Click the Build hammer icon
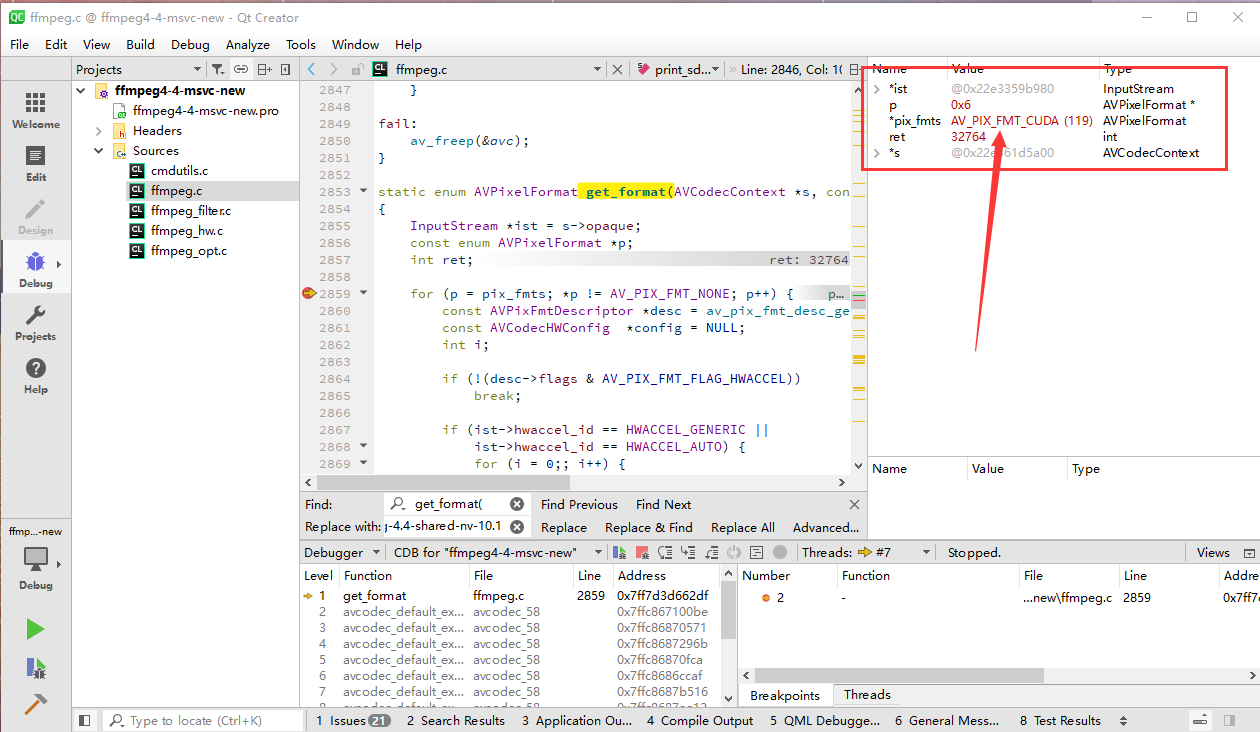 pyautogui.click(x=35, y=703)
